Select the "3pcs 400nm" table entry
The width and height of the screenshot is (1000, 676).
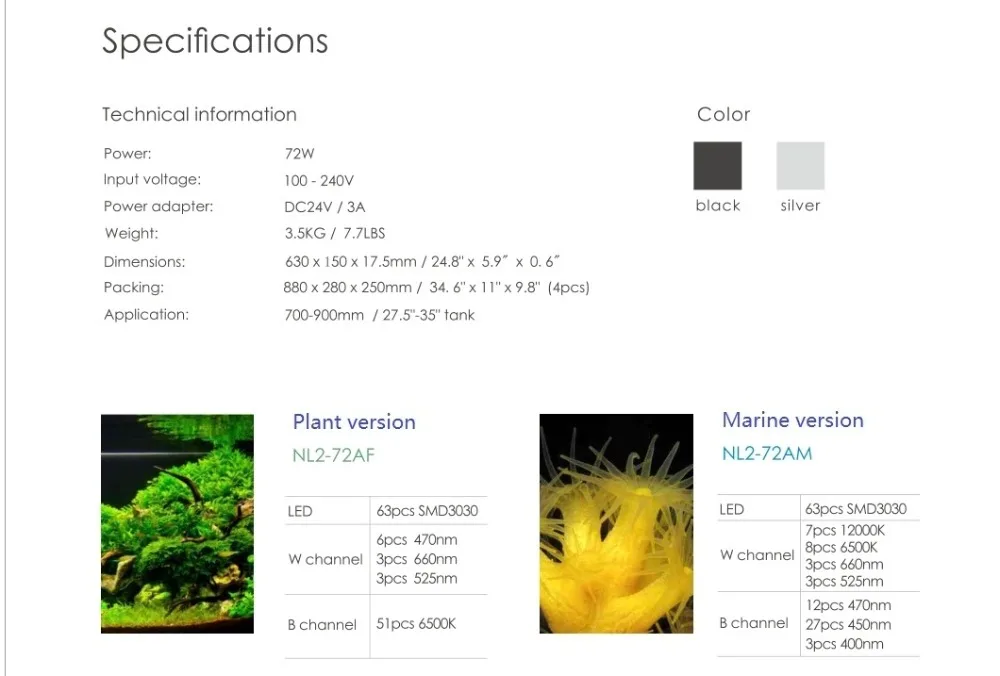click(844, 644)
